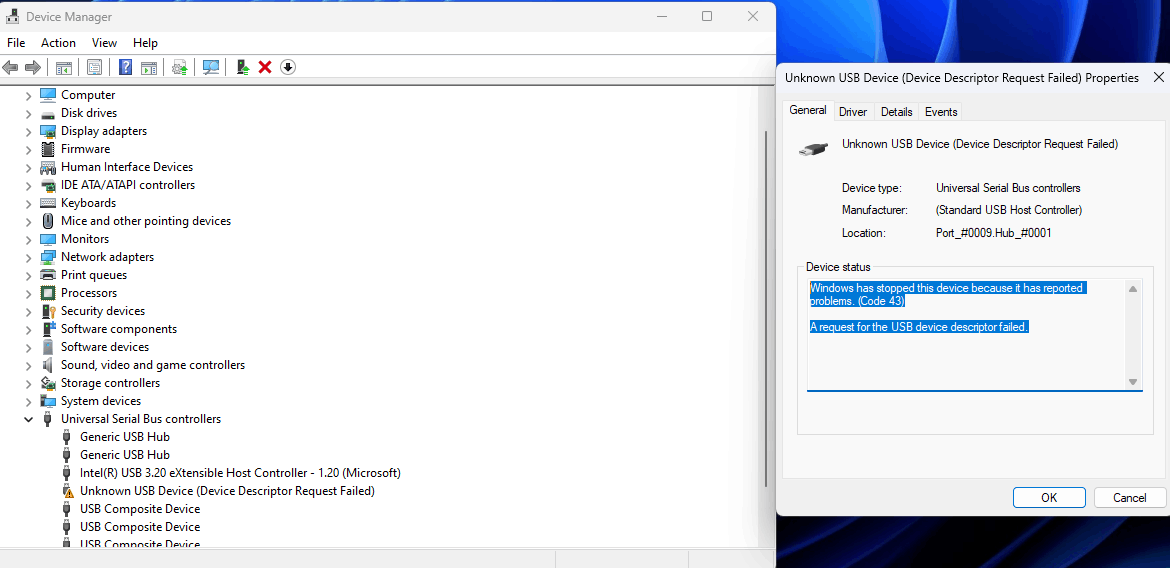
Task: Click the Device status scroll up arrow
Action: click(x=1133, y=289)
